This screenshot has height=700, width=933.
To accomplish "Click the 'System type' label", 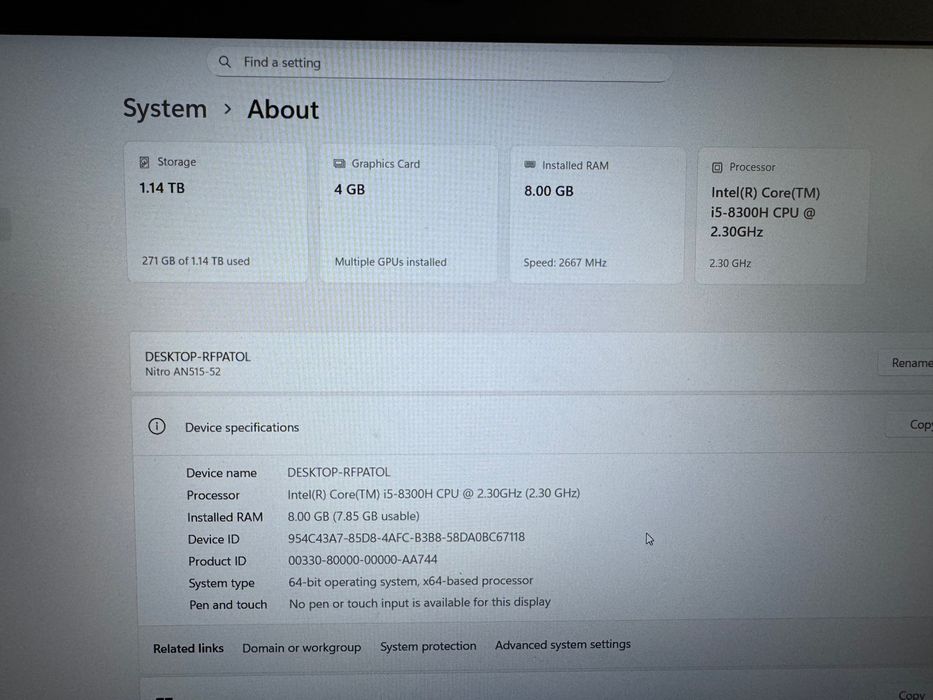I will point(221,583).
